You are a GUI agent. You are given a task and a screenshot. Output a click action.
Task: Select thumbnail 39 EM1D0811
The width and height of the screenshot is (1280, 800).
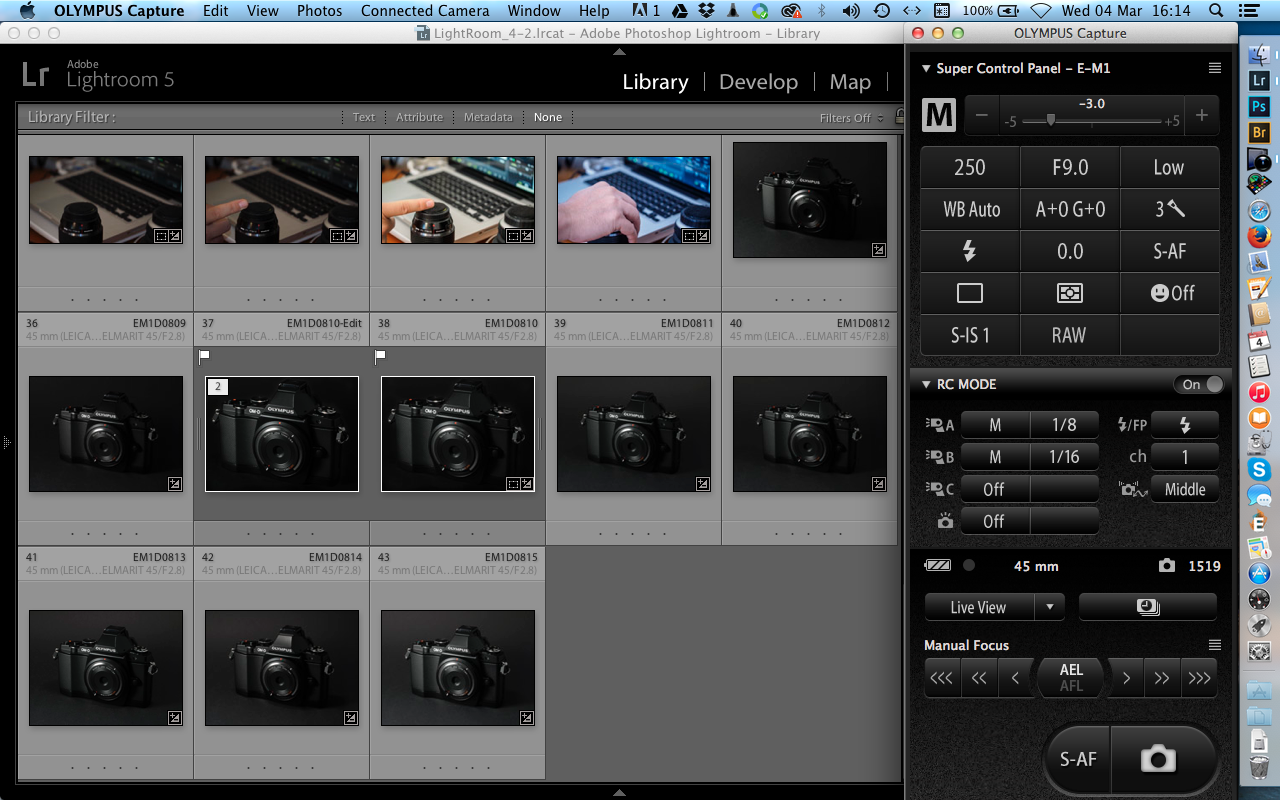pyautogui.click(x=634, y=434)
